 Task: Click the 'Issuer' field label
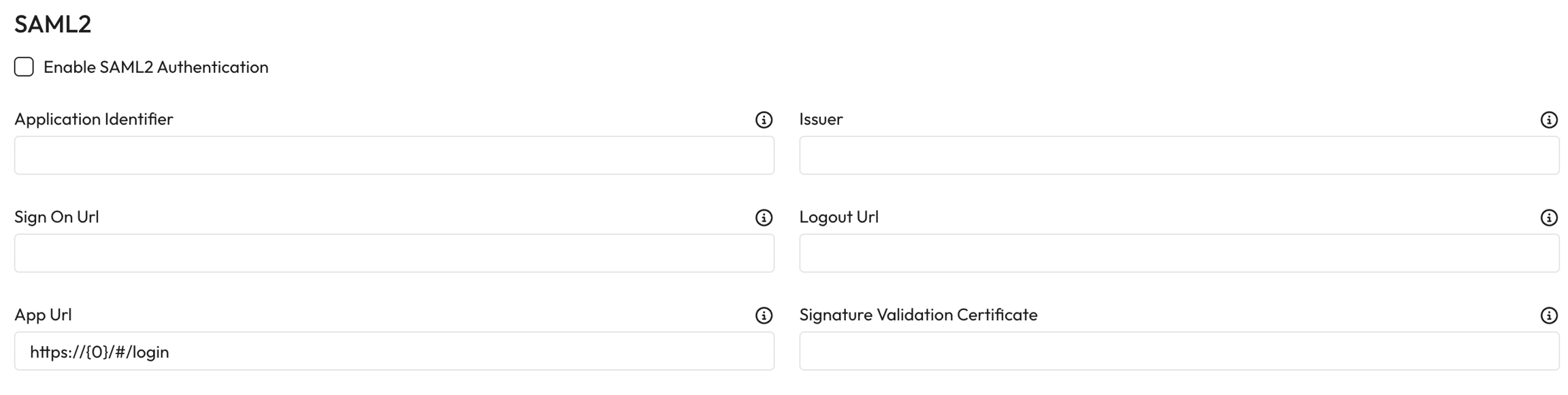pyautogui.click(x=821, y=119)
